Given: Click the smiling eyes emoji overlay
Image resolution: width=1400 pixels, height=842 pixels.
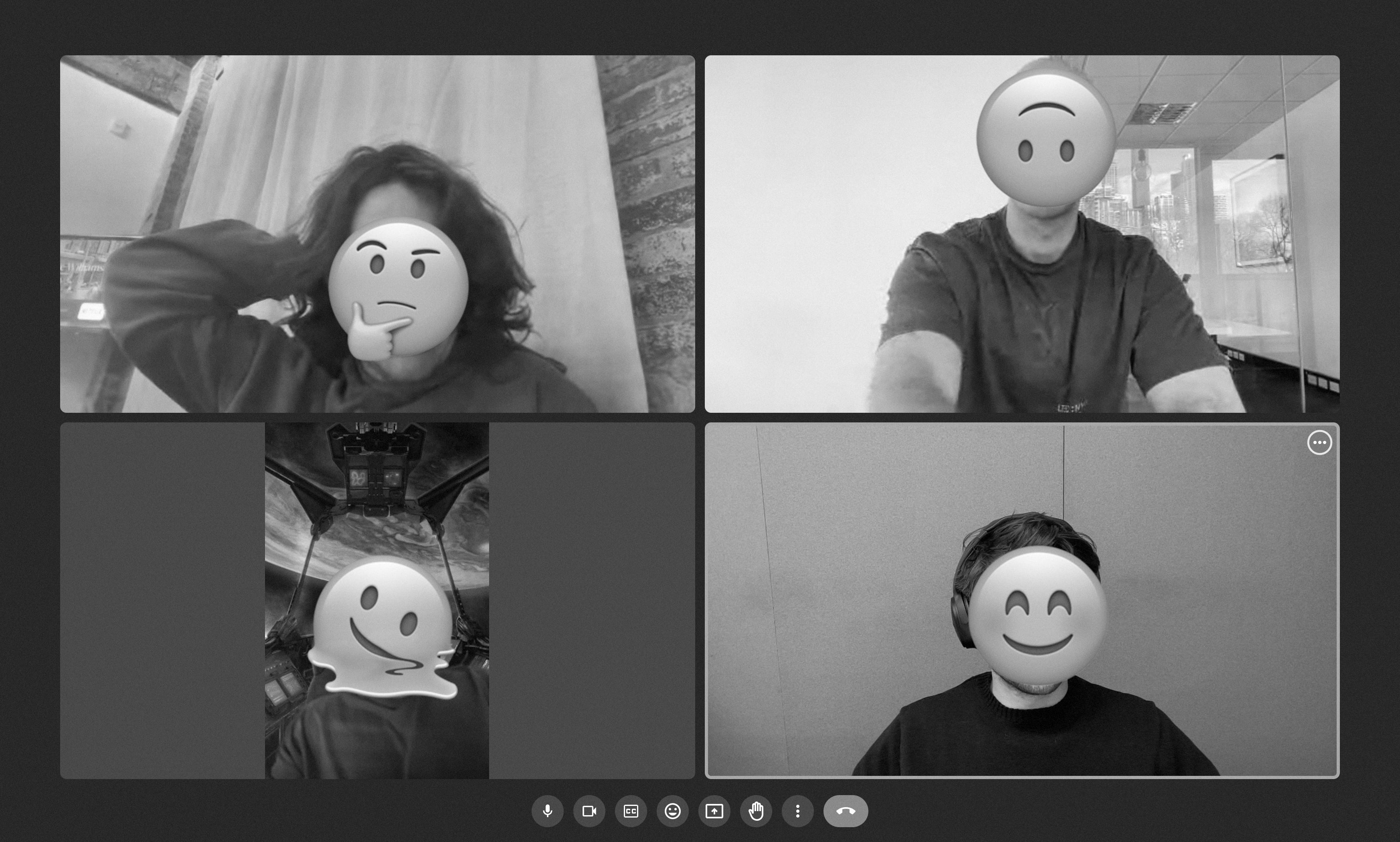Looking at the screenshot, I should [x=1038, y=616].
